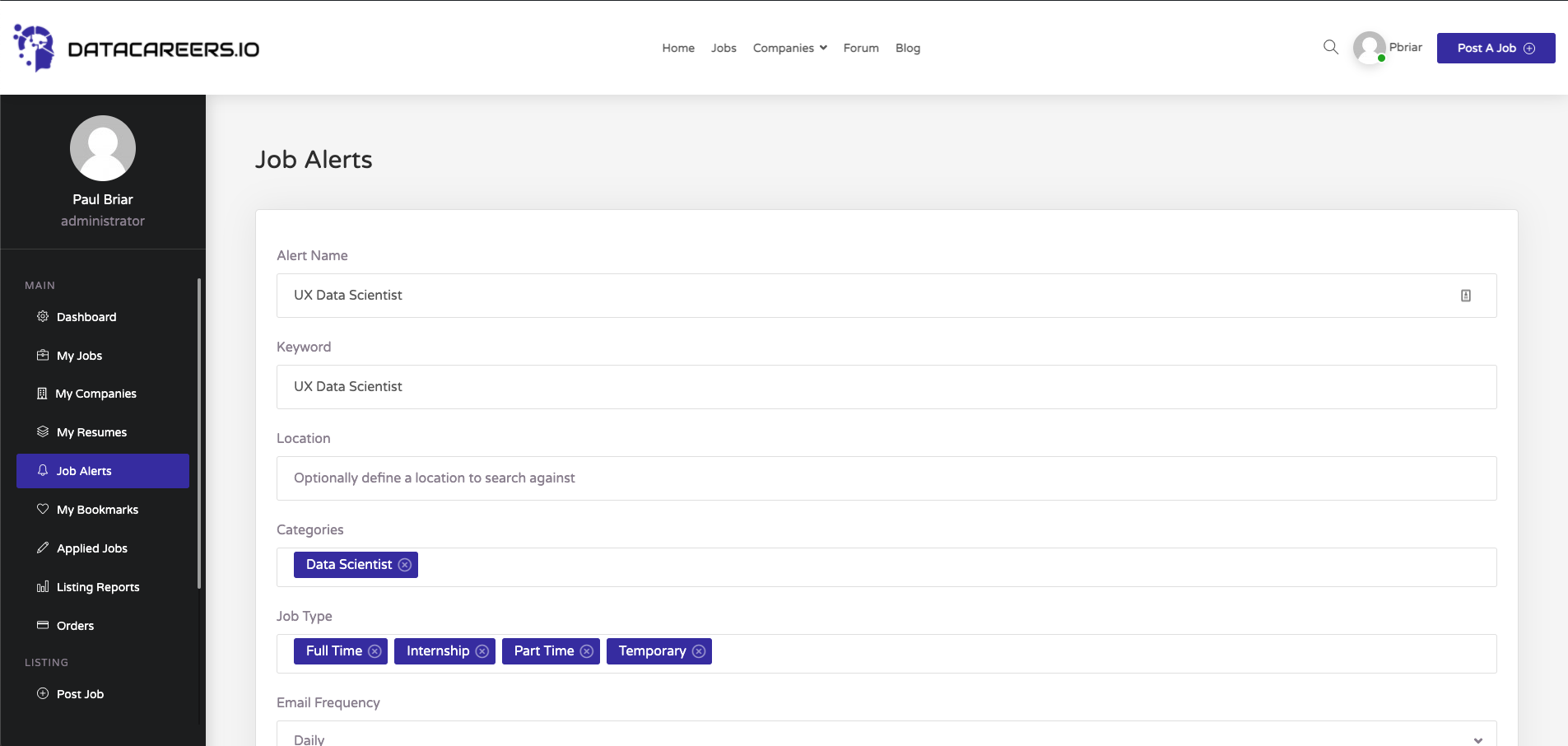The width and height of the screenshot is (1568, 746).
Task: Open the Listing Reports chart icon
Action: click(x=41, y=586)
